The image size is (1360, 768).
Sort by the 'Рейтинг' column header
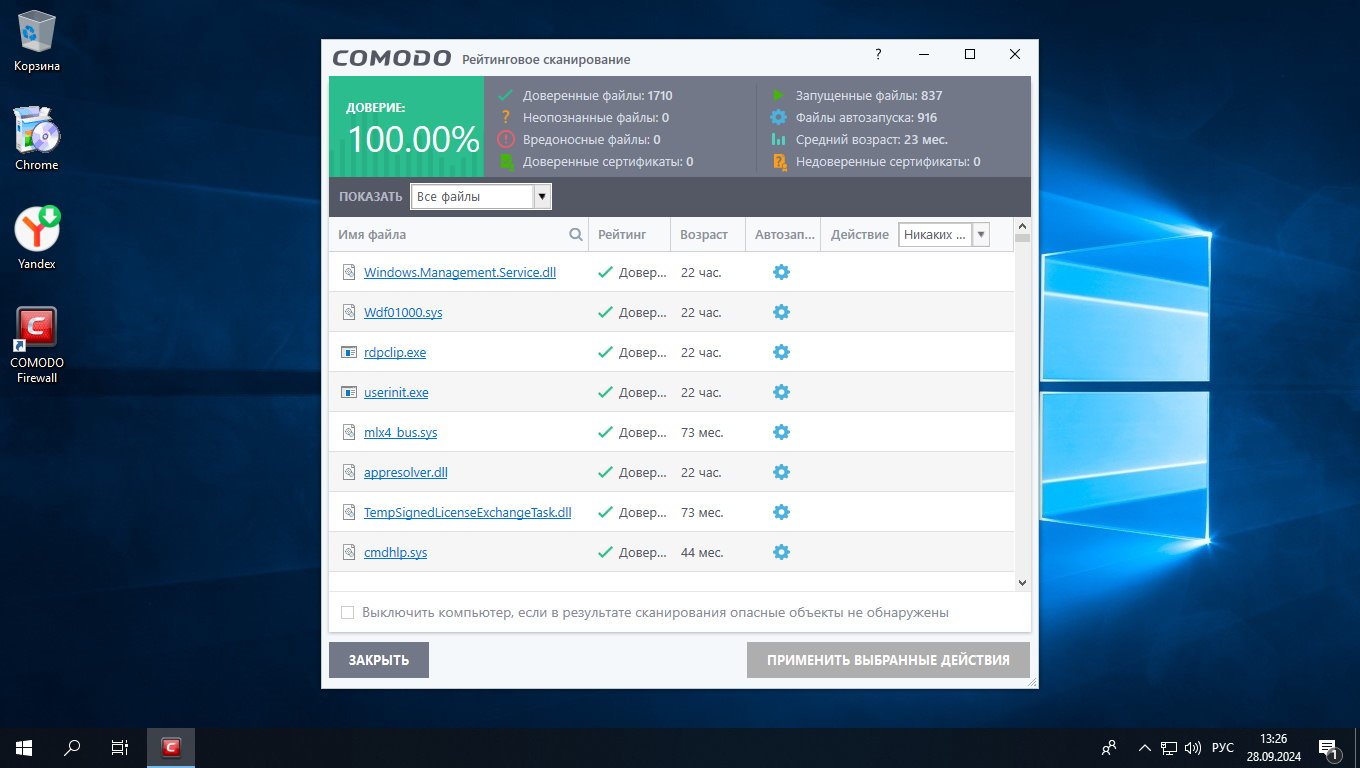point(622,235)
